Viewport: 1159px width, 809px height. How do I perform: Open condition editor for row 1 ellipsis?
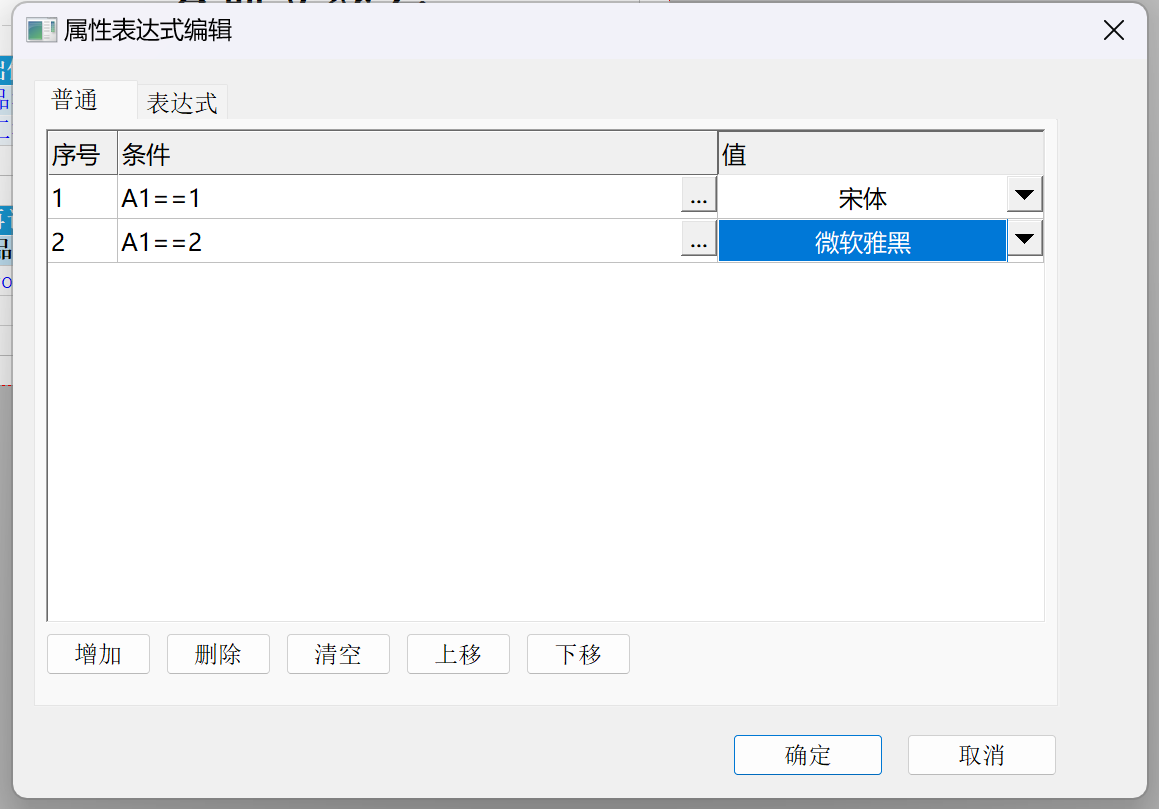pyautogui.click(x=698, y=197)
